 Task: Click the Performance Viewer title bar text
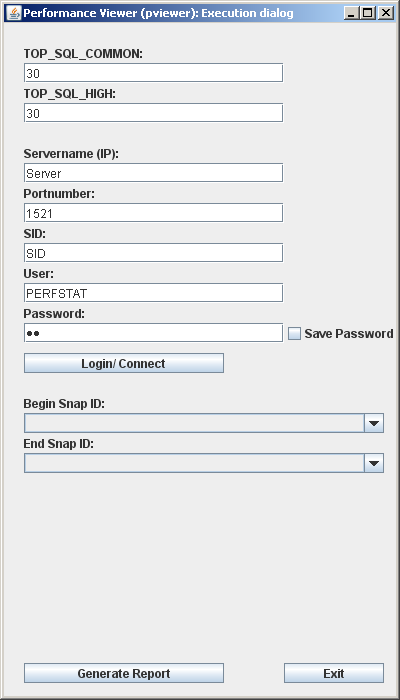coord(158,13)
